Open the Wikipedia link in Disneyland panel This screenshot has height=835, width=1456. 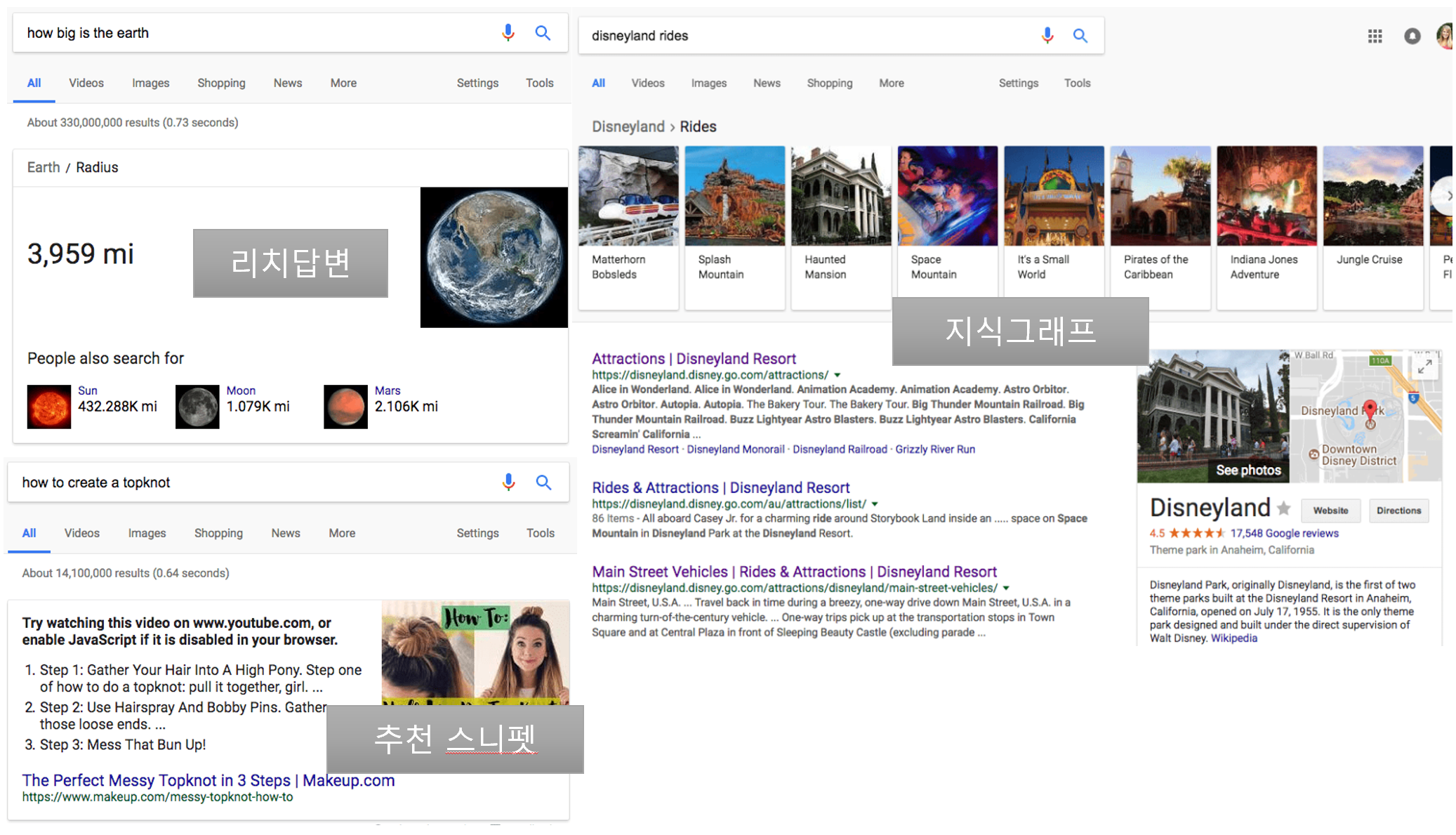coord(1233,638)
